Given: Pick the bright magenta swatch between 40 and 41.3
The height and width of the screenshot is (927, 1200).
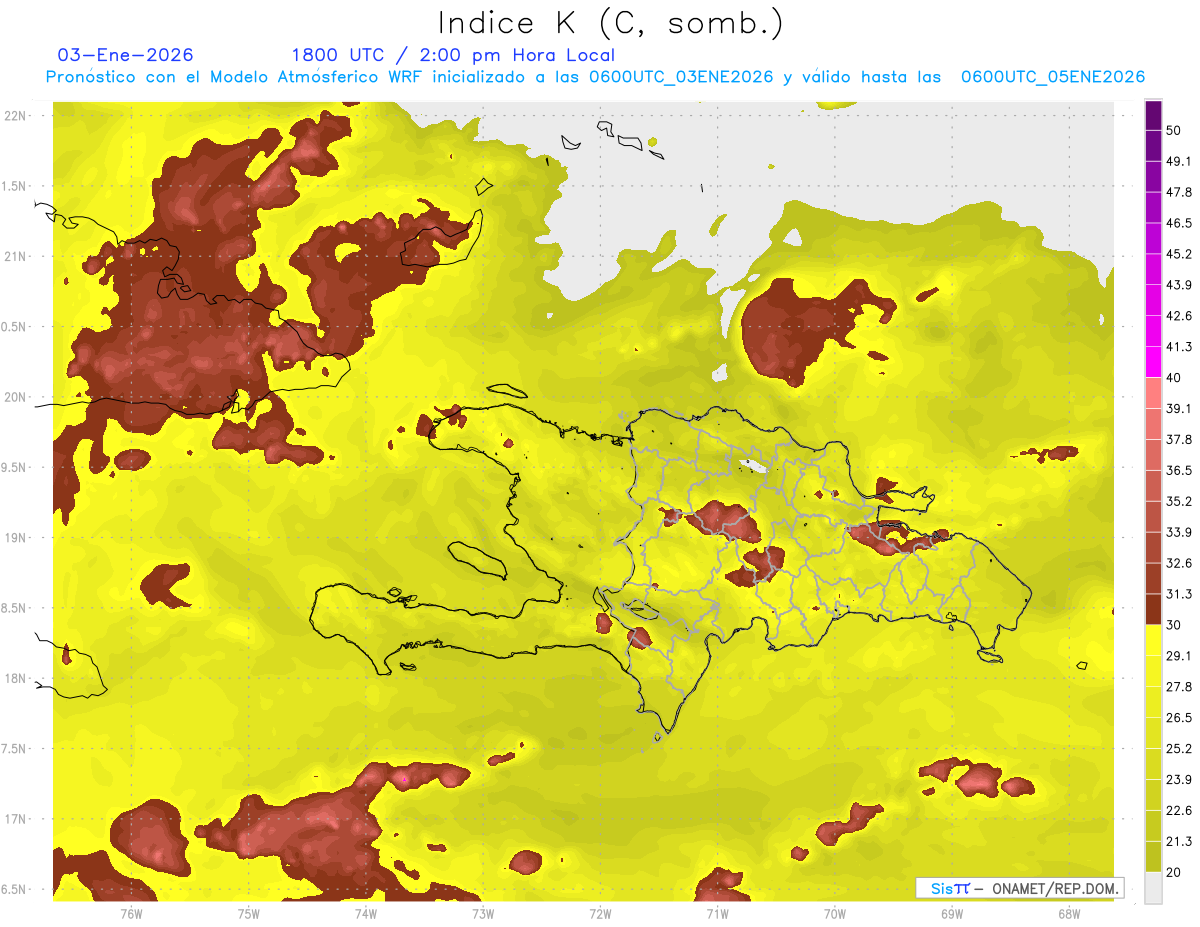Looking at the screenshot, I should pos(1153,362).
